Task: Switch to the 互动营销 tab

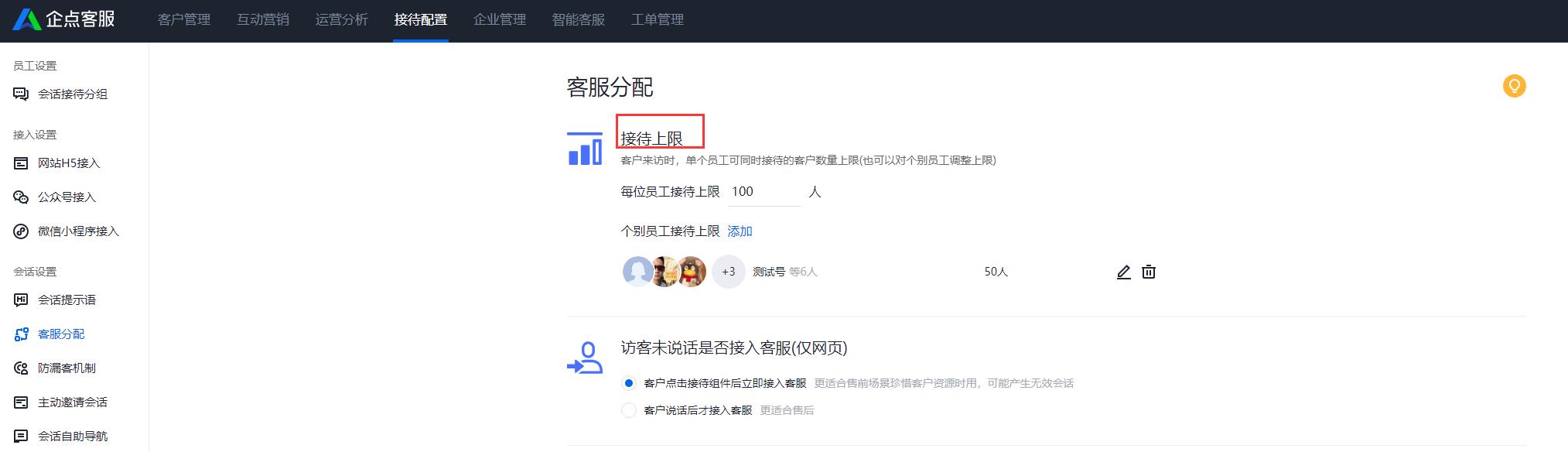Action: pyautogui.click(x=263, y=19)
